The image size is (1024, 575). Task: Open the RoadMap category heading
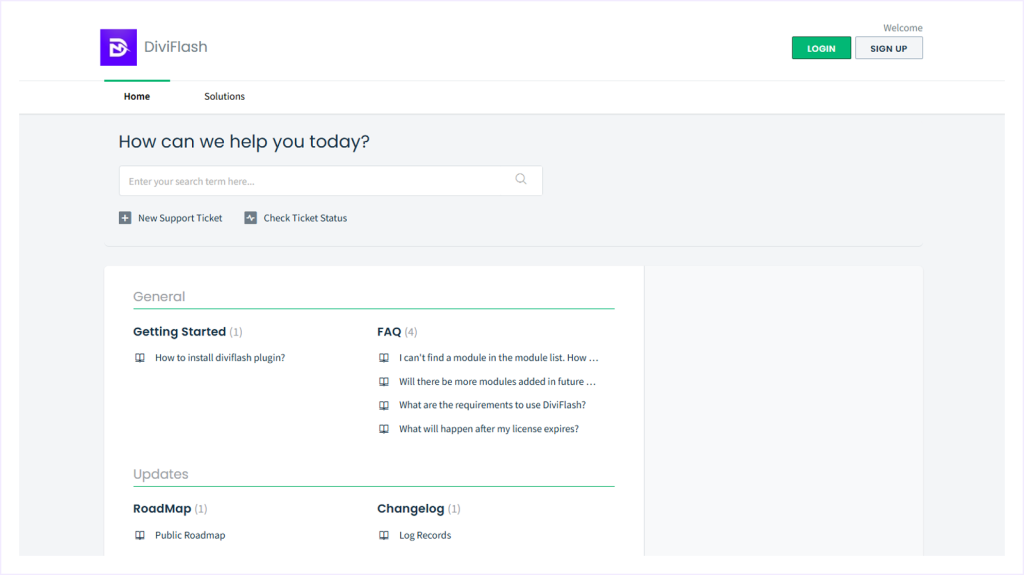coord(162,509)
